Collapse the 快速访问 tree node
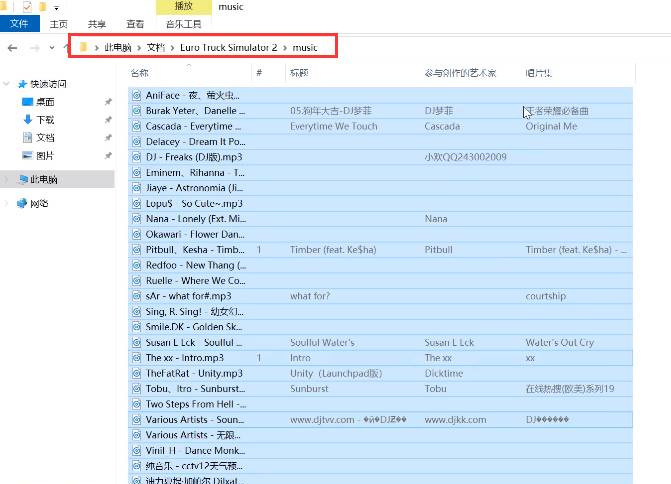671x484 pixels. (6, 83)
